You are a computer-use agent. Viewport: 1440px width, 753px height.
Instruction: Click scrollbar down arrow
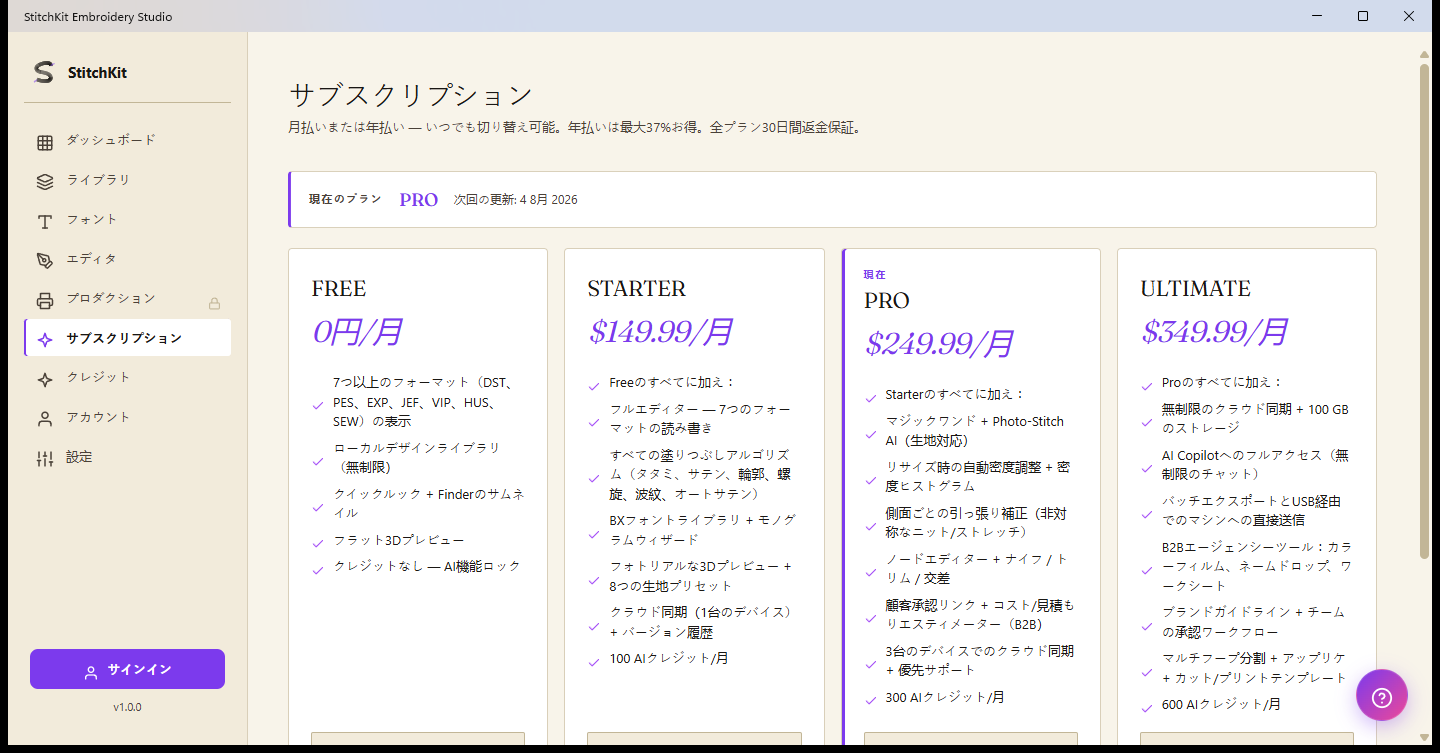(x=1424, y=737)
